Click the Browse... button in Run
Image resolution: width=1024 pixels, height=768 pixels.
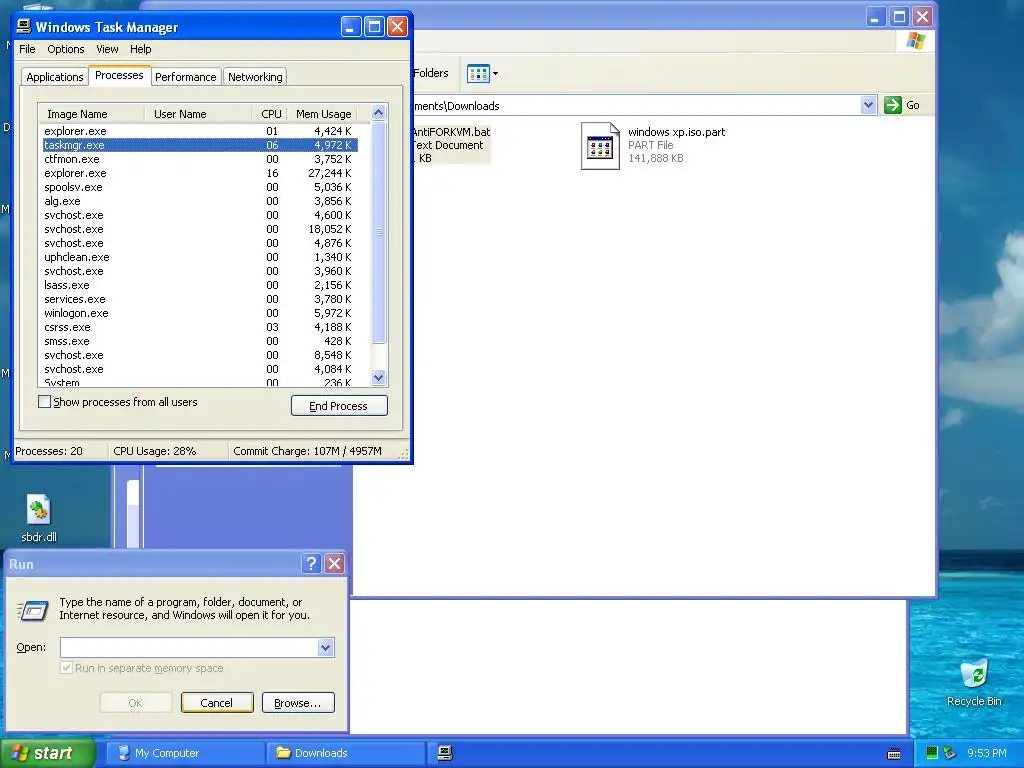(298, 703)
